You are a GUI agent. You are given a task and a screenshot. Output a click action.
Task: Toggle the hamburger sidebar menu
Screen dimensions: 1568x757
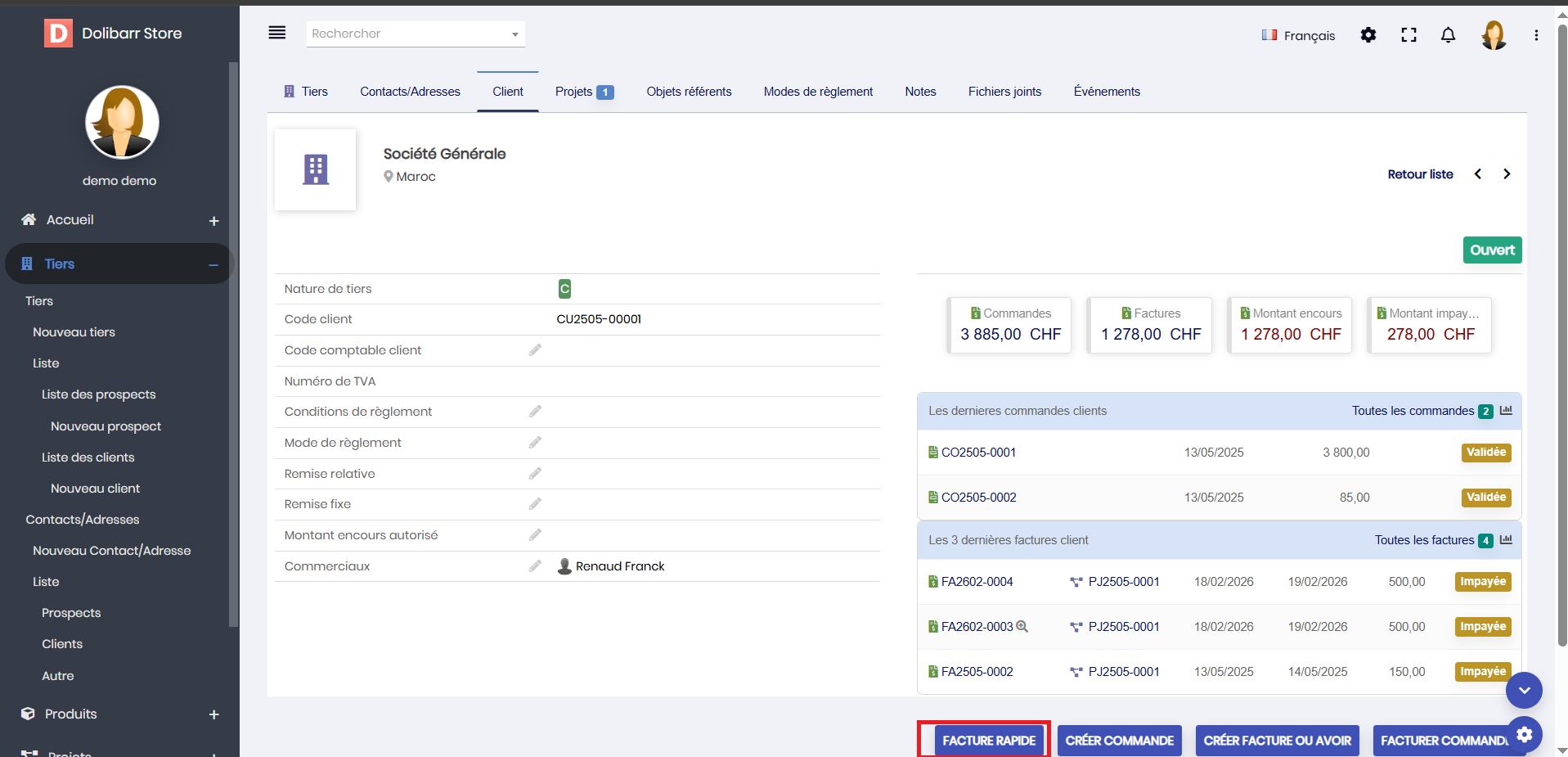(x=277, y=33)
